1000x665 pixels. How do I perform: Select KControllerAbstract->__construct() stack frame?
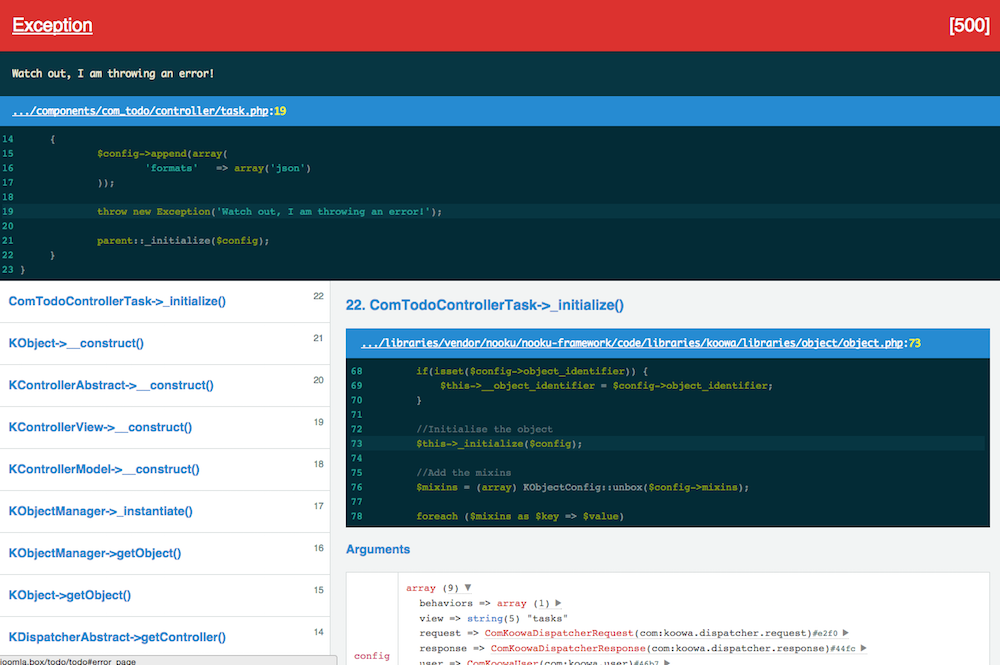coord(165,386)
